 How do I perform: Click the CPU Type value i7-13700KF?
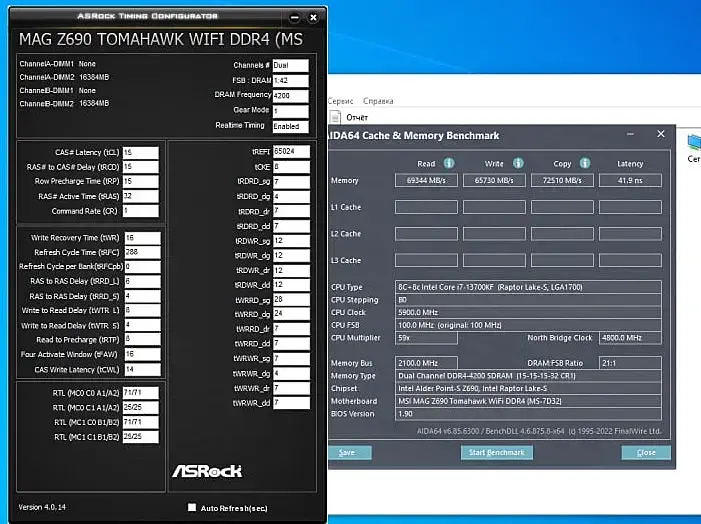(x=528, y=287)
